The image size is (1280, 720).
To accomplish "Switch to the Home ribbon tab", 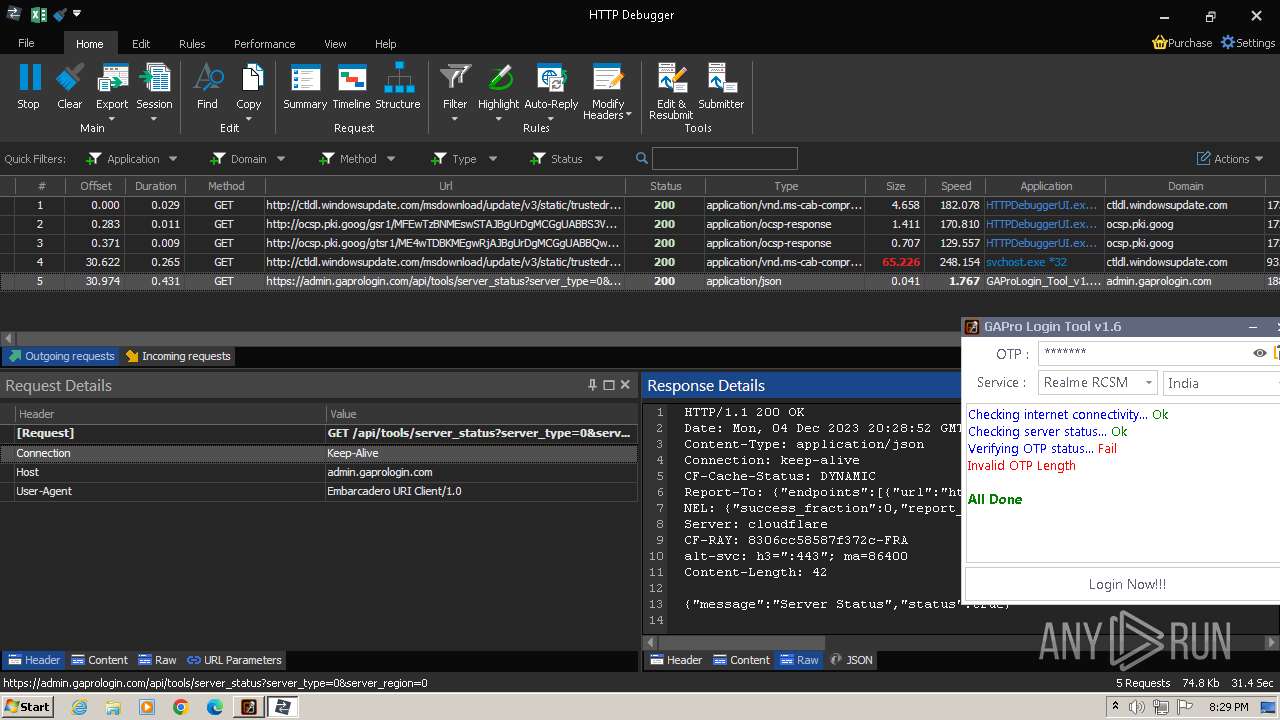I will point(90,44).
